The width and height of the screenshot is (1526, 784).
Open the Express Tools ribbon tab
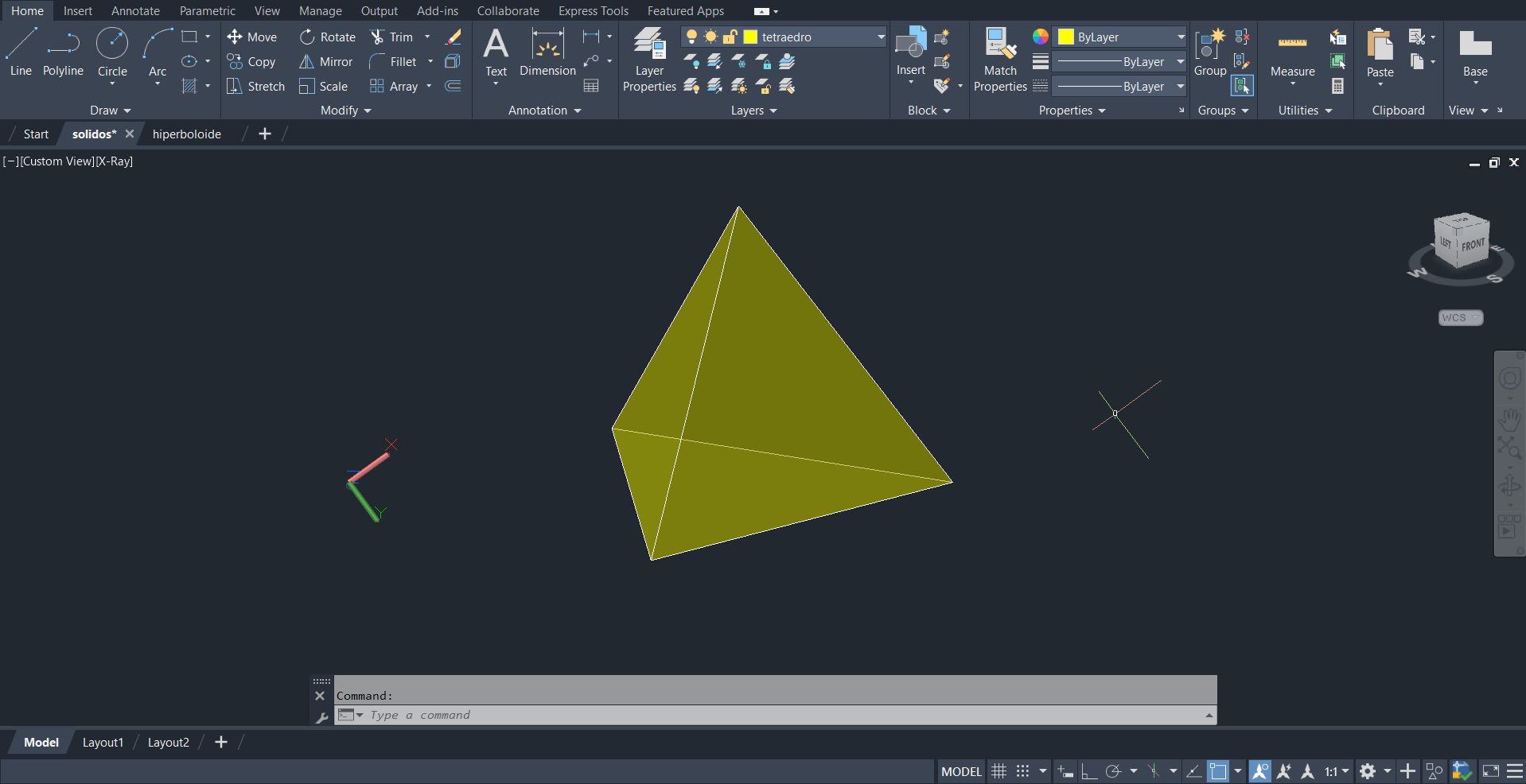593,11
